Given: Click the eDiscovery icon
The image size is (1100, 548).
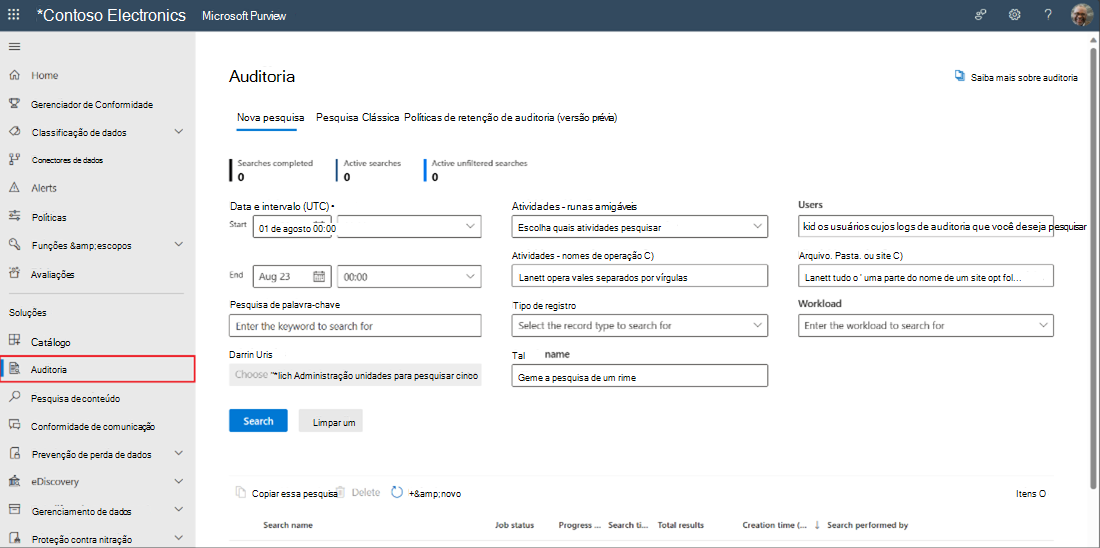Looking at the screenshot, I should (14, 482).
